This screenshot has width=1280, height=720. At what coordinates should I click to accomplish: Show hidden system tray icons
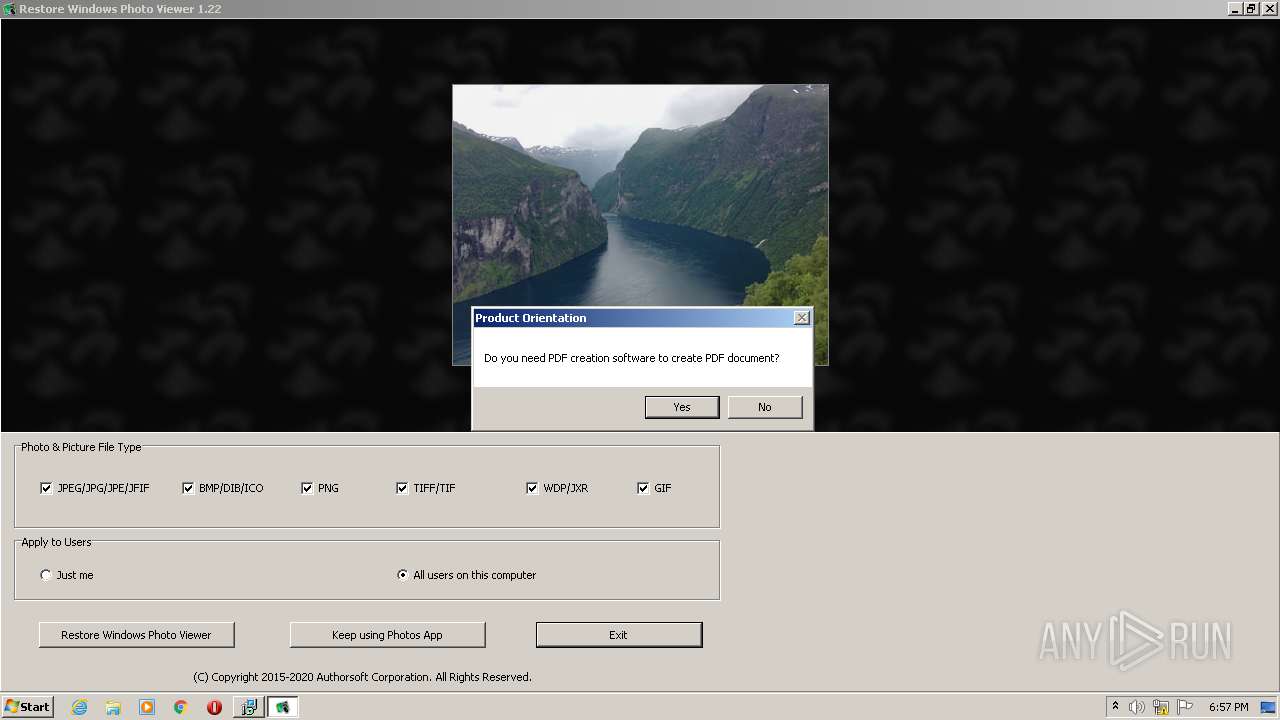click(1115, 706)
